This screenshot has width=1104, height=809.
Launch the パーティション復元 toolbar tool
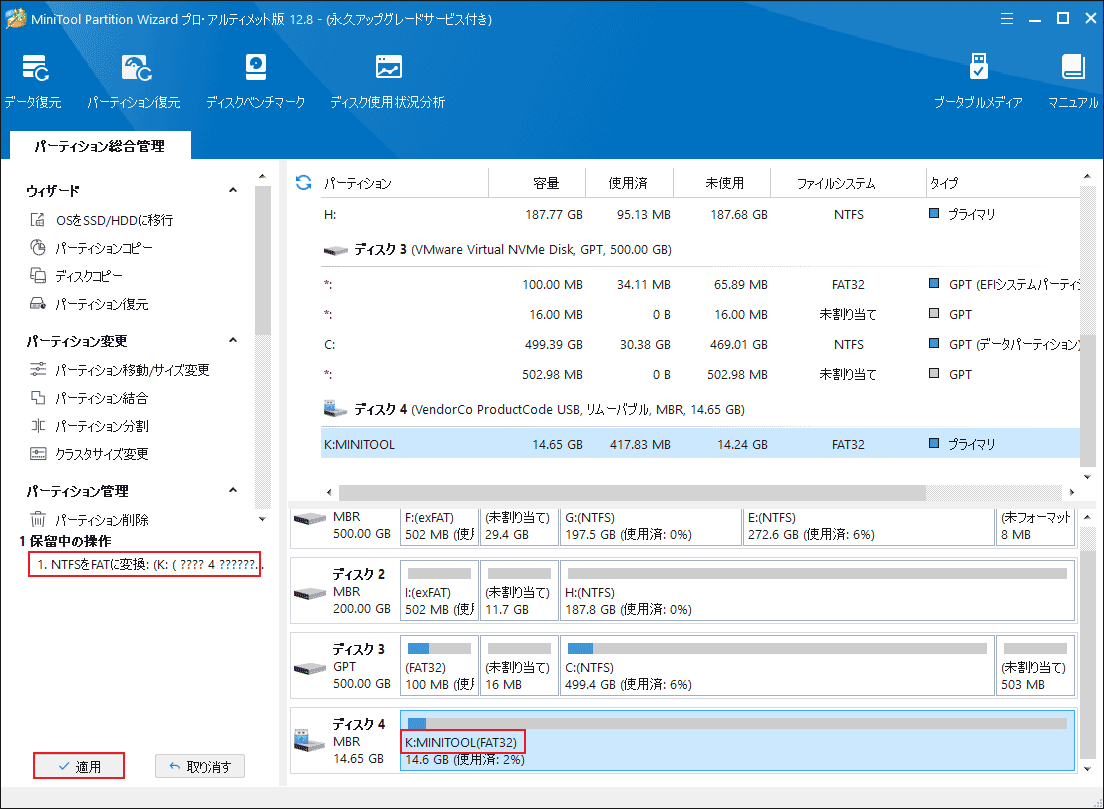(134, 78)
